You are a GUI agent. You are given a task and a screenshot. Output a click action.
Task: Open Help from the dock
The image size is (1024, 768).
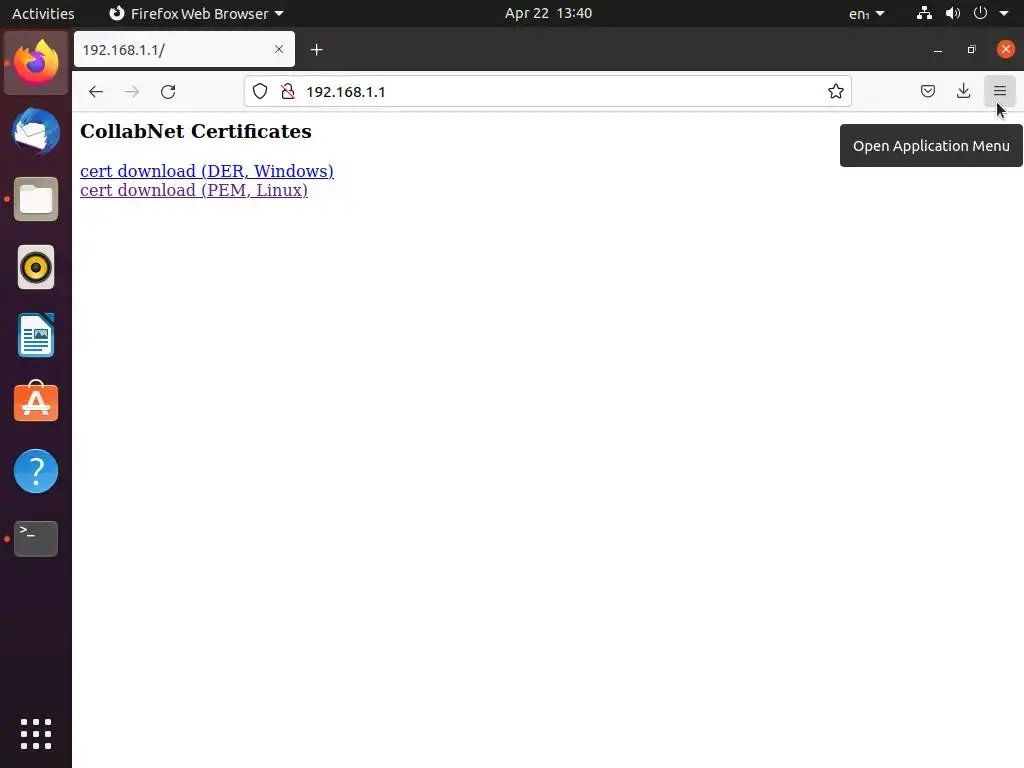point(36,471)
